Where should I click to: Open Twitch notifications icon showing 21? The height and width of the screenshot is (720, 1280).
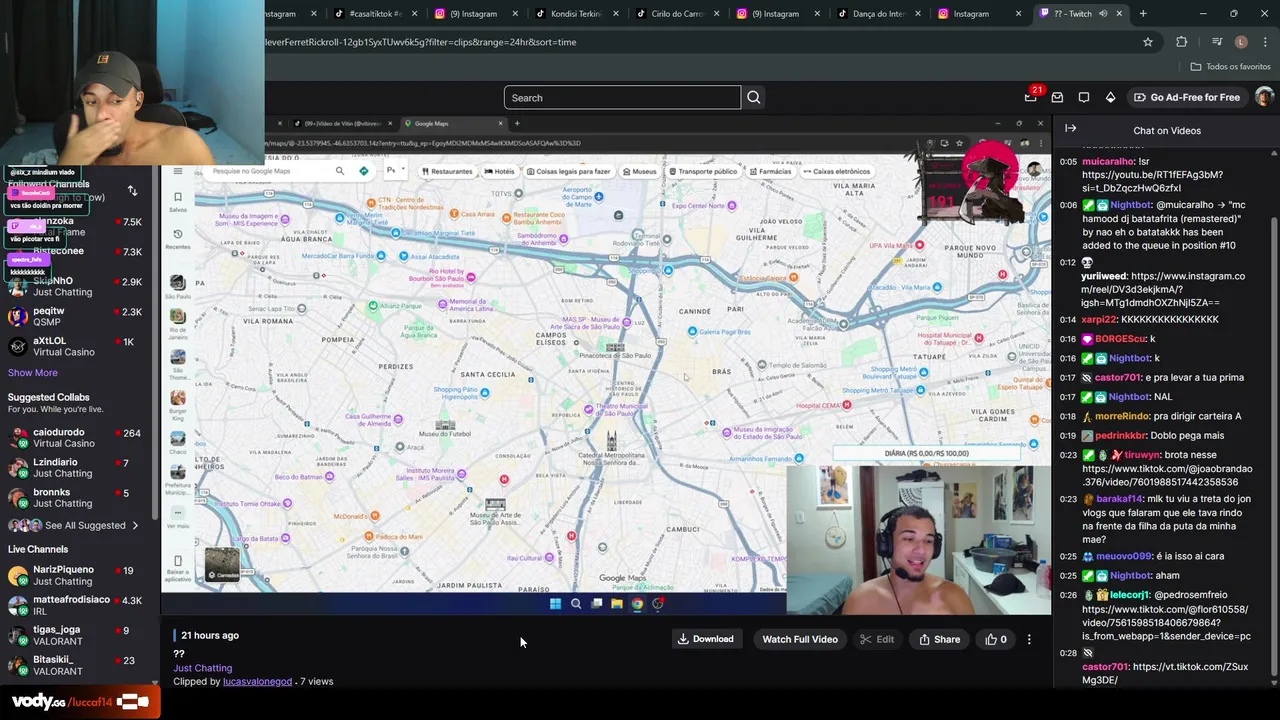click(x=1031, y=97)
